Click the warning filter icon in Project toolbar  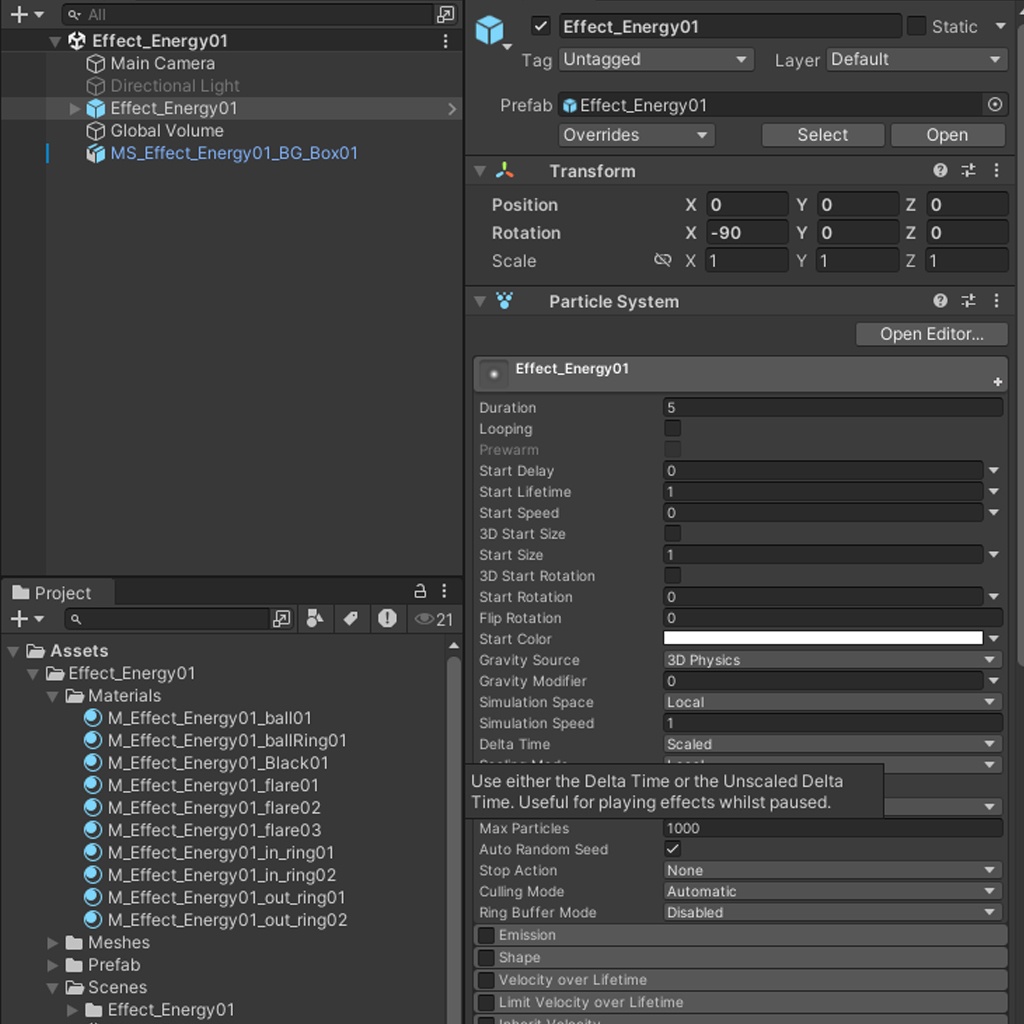[387, 619]
